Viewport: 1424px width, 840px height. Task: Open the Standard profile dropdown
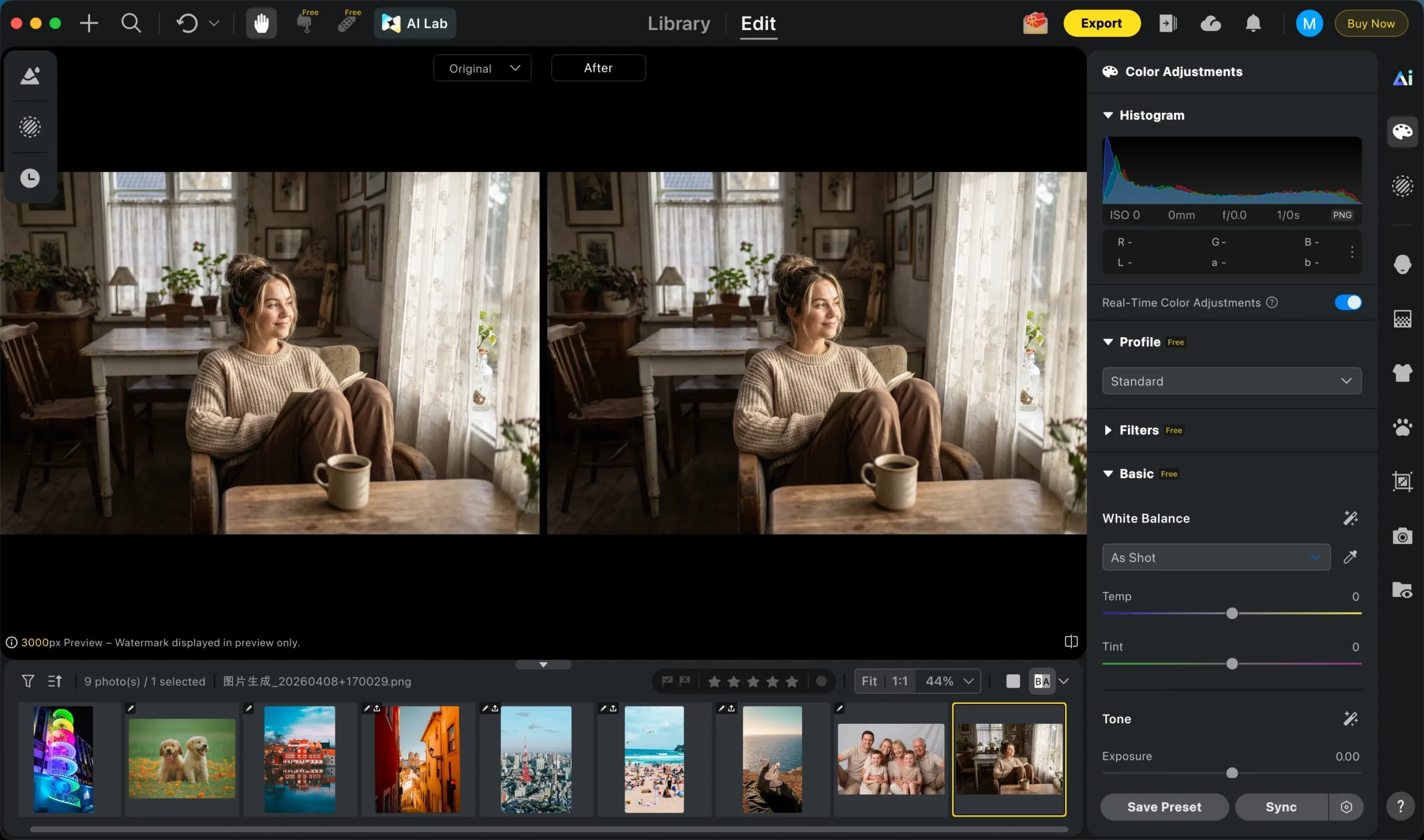click(1231, 381)
